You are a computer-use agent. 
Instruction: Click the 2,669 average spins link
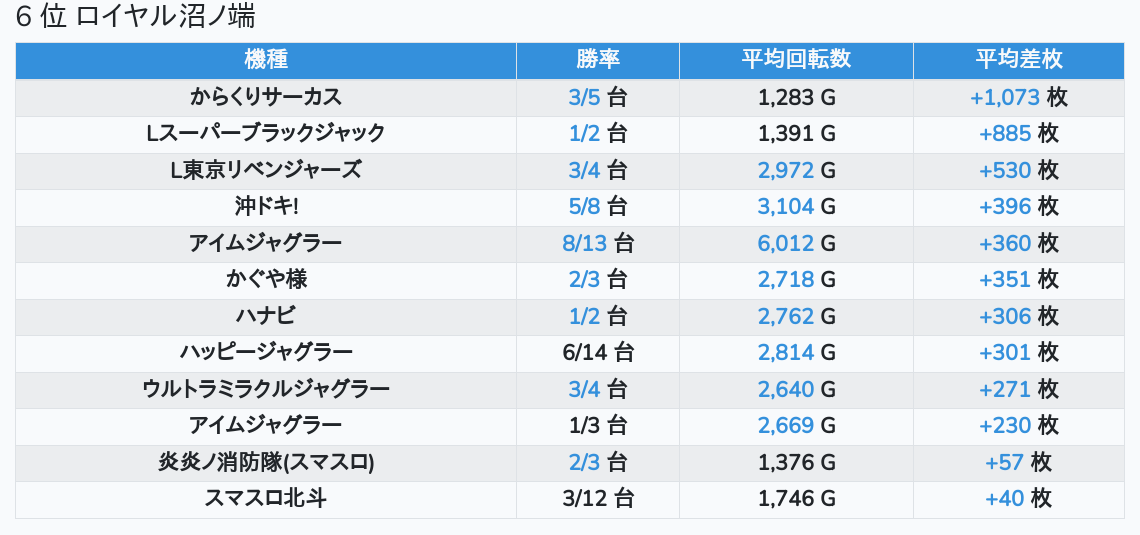(x=786, y=425)
